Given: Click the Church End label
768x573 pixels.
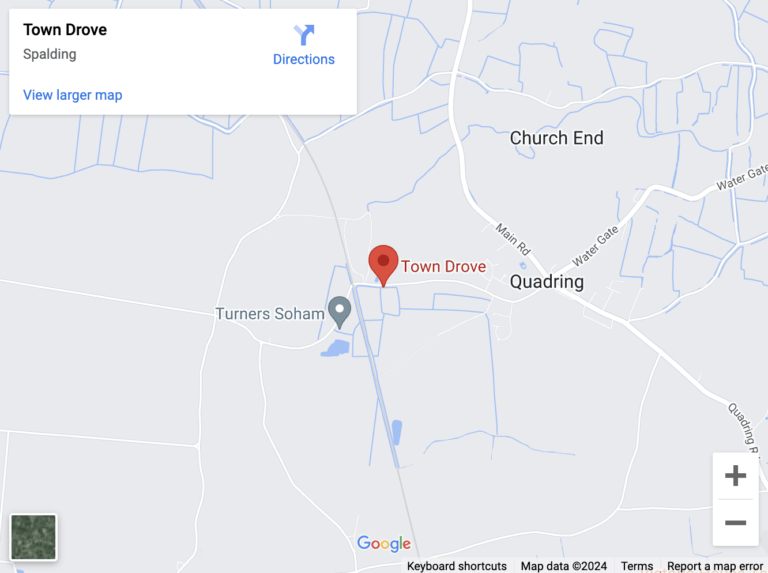Looking at the screenshot, I should pos(556,138).
